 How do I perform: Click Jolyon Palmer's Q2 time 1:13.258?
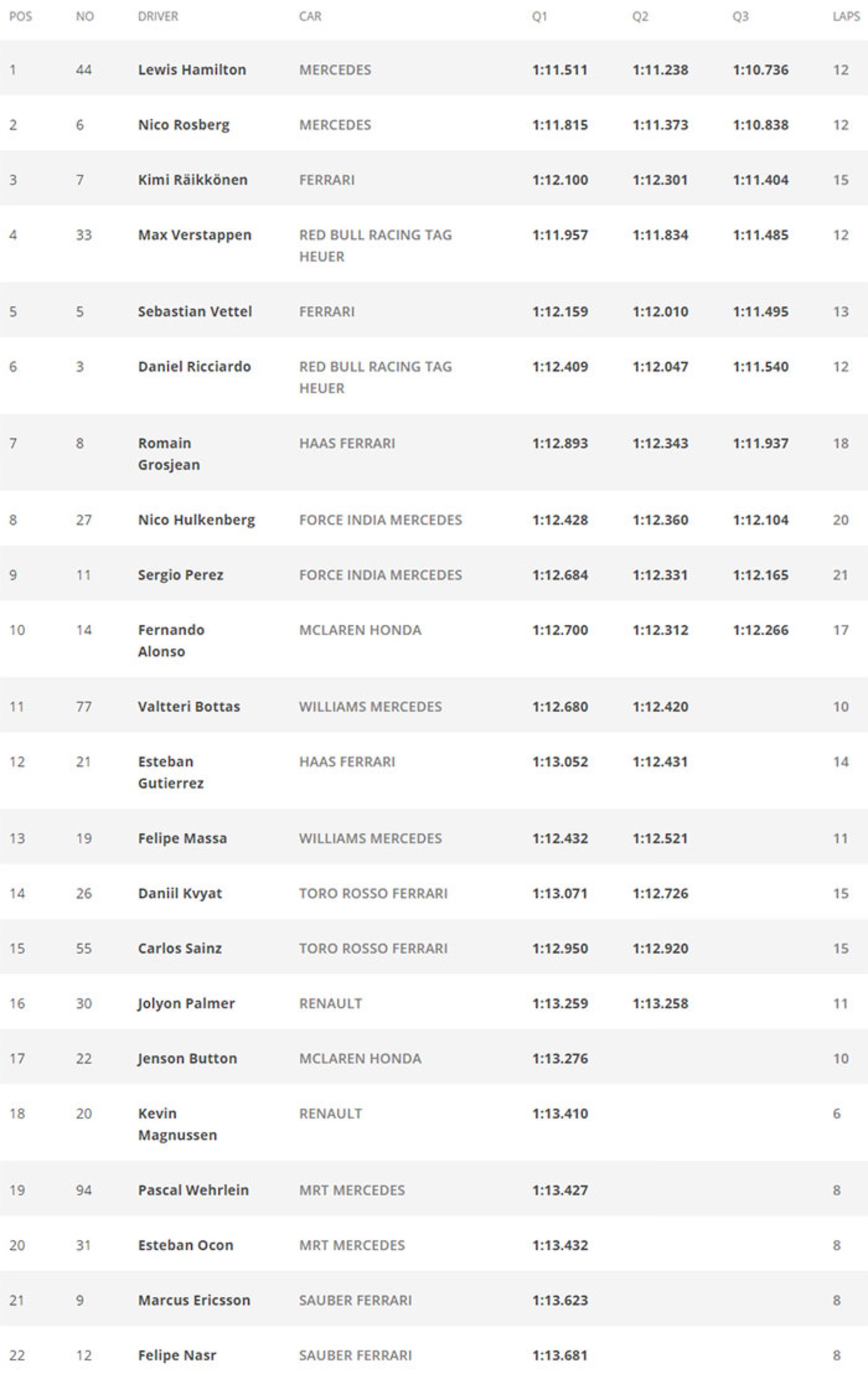[660, 1003]
